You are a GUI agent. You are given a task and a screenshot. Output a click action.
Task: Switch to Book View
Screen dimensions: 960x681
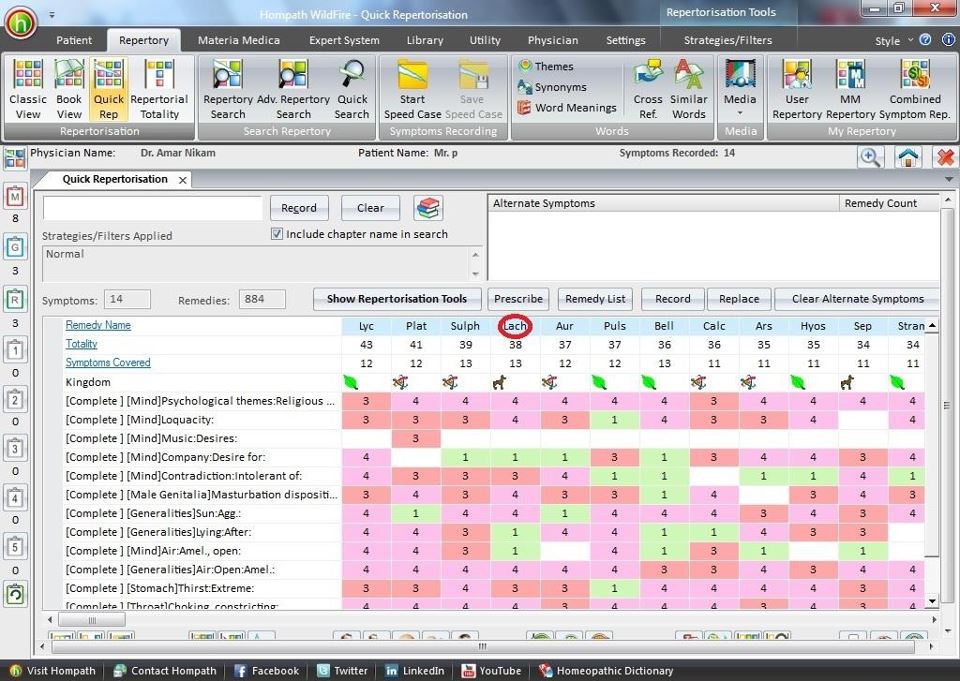point(69,89)
